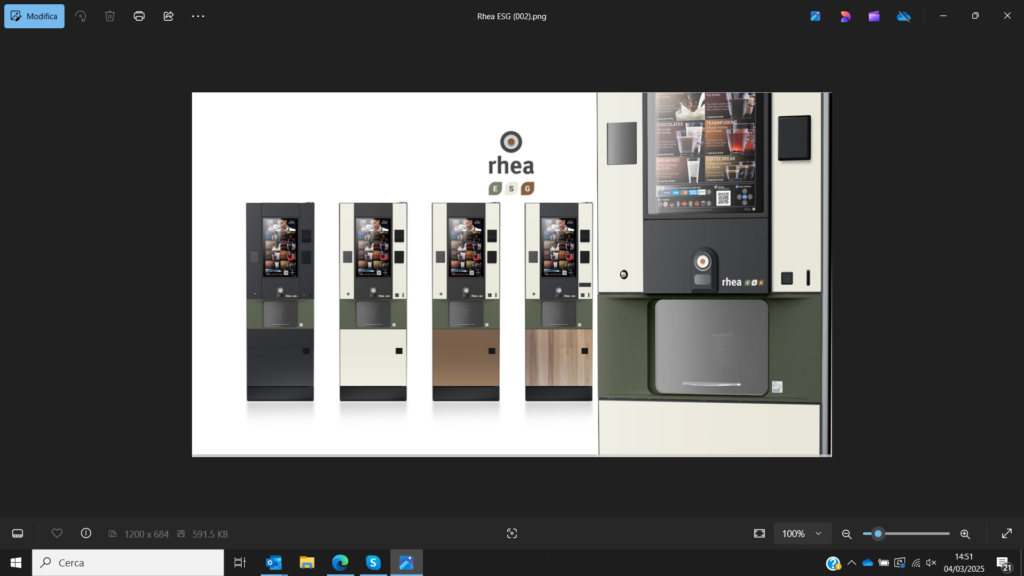Share the image with the share icon
1024x576 pixels.
168,16
